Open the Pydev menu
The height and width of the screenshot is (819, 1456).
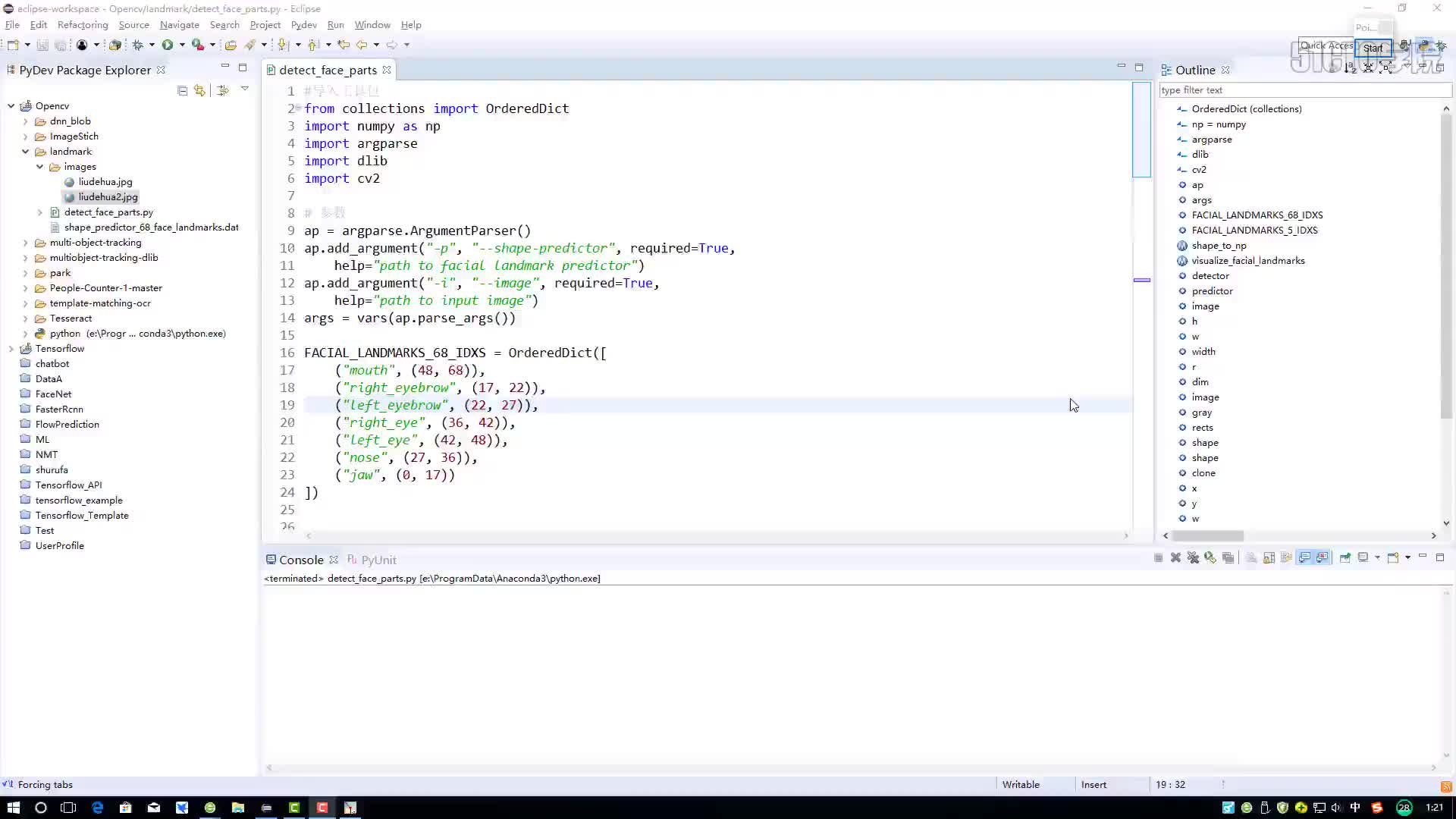click(303, 25)
